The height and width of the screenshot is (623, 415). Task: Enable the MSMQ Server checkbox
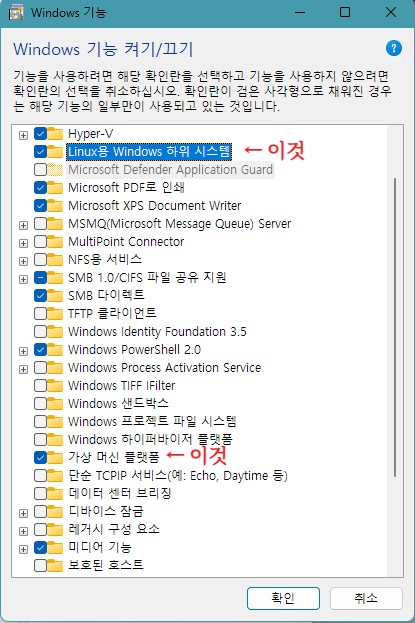click(x=41, y=224)
